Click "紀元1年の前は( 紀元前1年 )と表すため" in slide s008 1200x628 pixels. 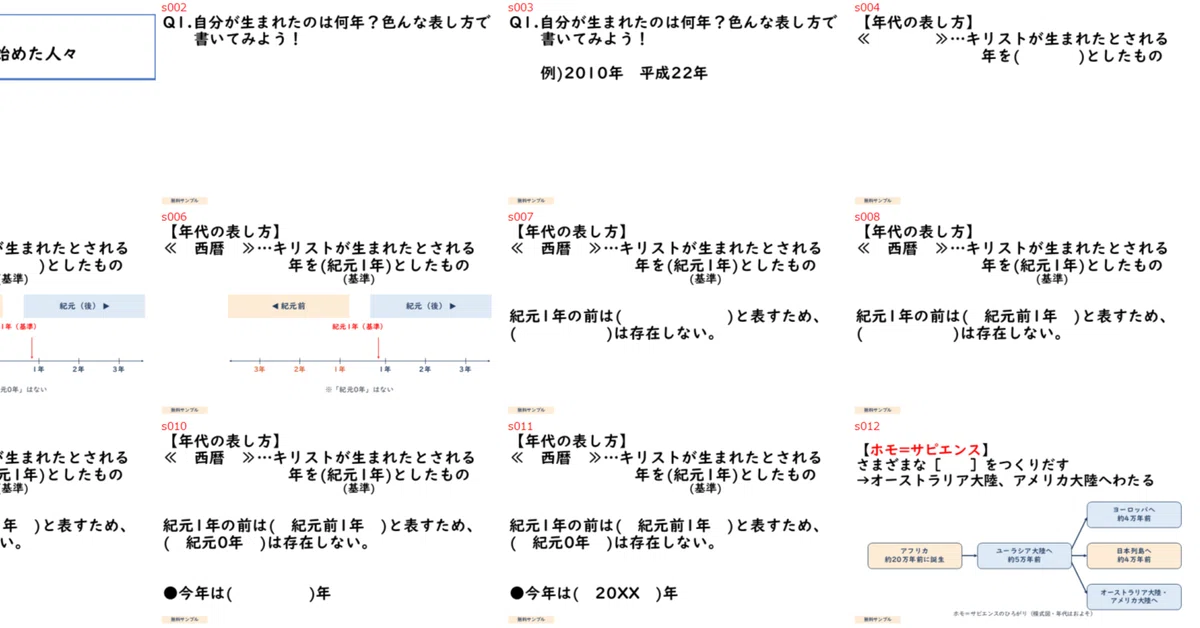click(1012, 317)
